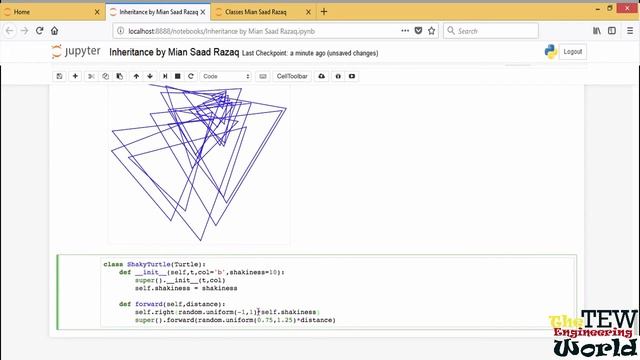Save the notebook with the floppy disk icon
The image size is (640, 360).
pyautogui.click(x=59, y=76)
